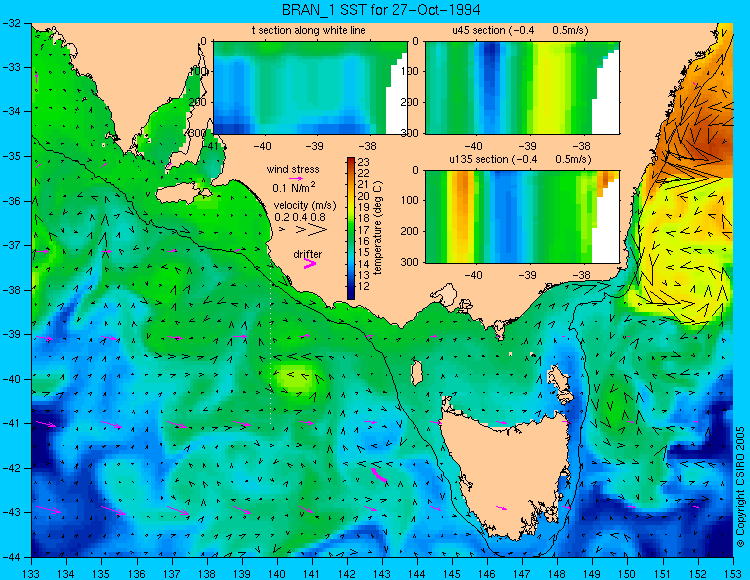Image resolution: width=750 pixels, height=580 pixels.
Task: Click the "drifter" legend label
Action: pyautogui.click(x=308, y=254)
